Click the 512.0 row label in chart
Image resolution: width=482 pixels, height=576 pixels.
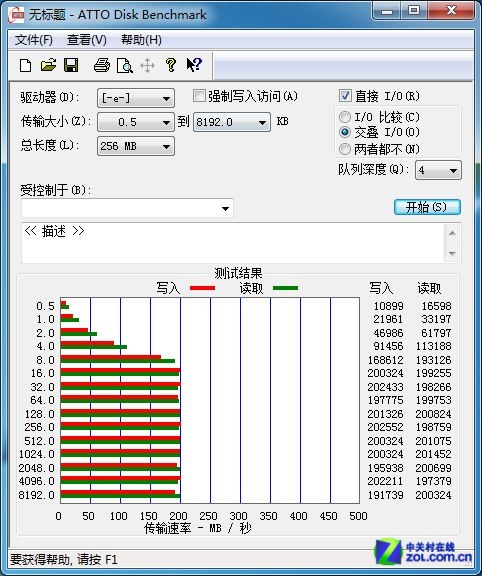click(x=39, y=441)
